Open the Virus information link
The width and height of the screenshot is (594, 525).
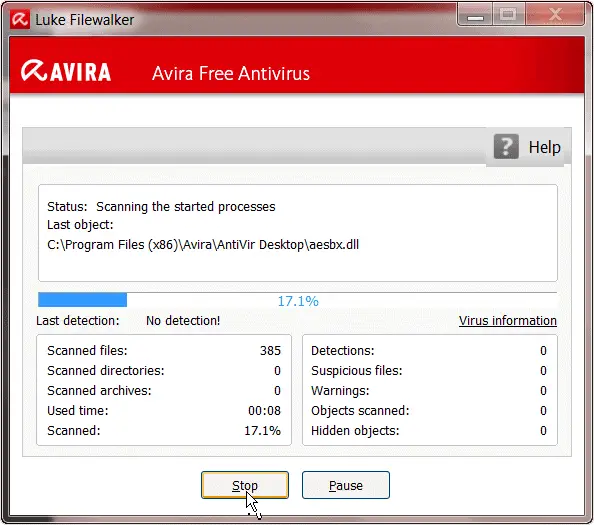(508, 320)
